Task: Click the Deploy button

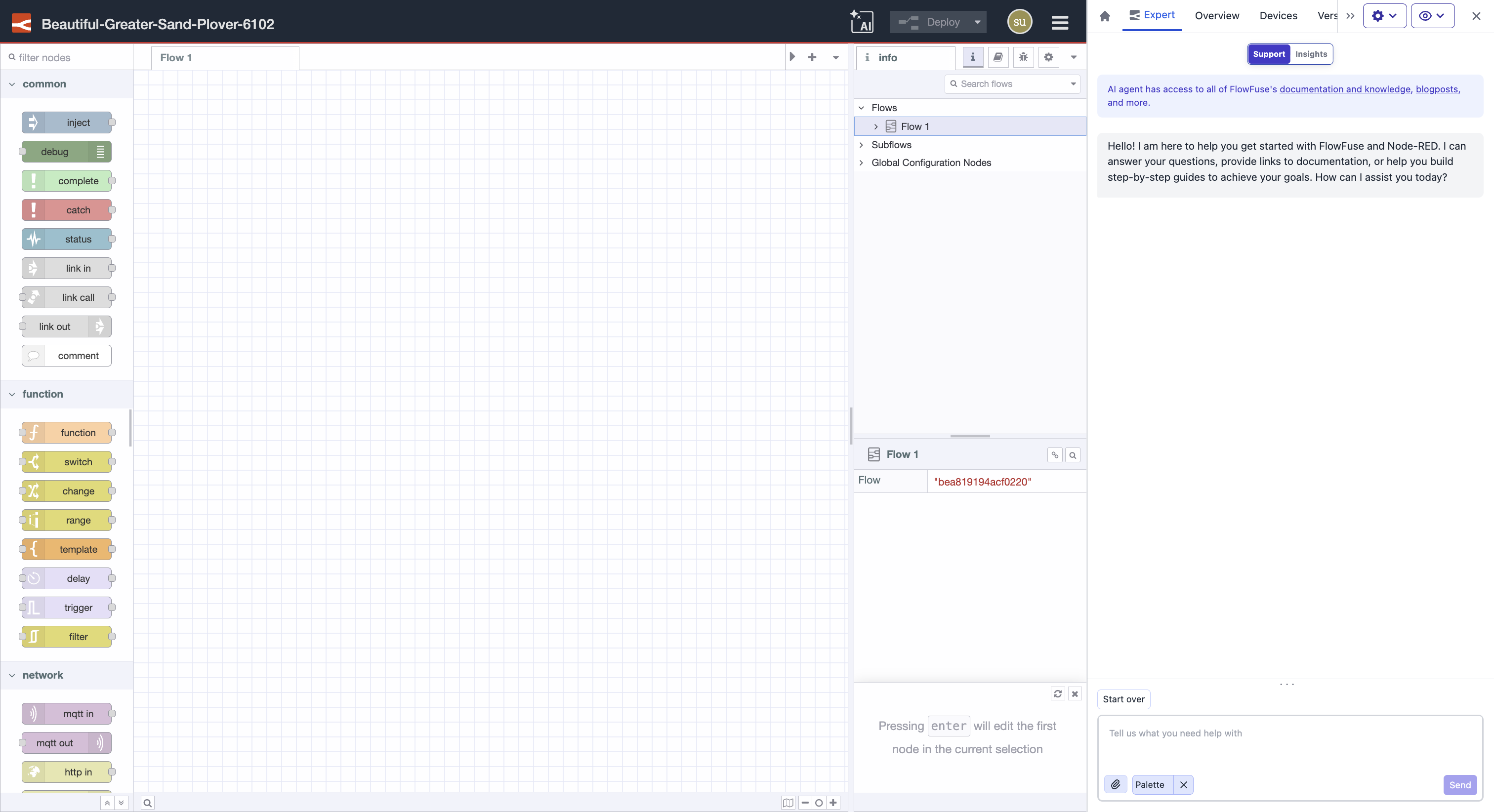Action: click(929, 22)
